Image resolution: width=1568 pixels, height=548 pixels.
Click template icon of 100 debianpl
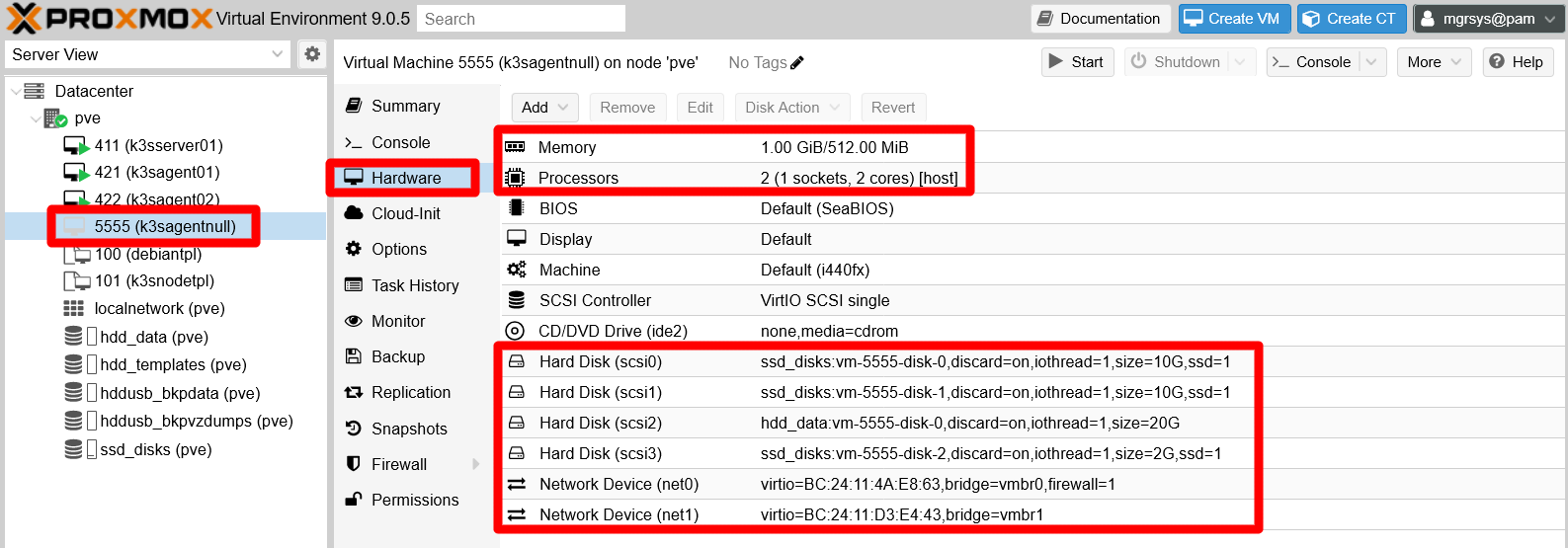click(x=76, y=255)
